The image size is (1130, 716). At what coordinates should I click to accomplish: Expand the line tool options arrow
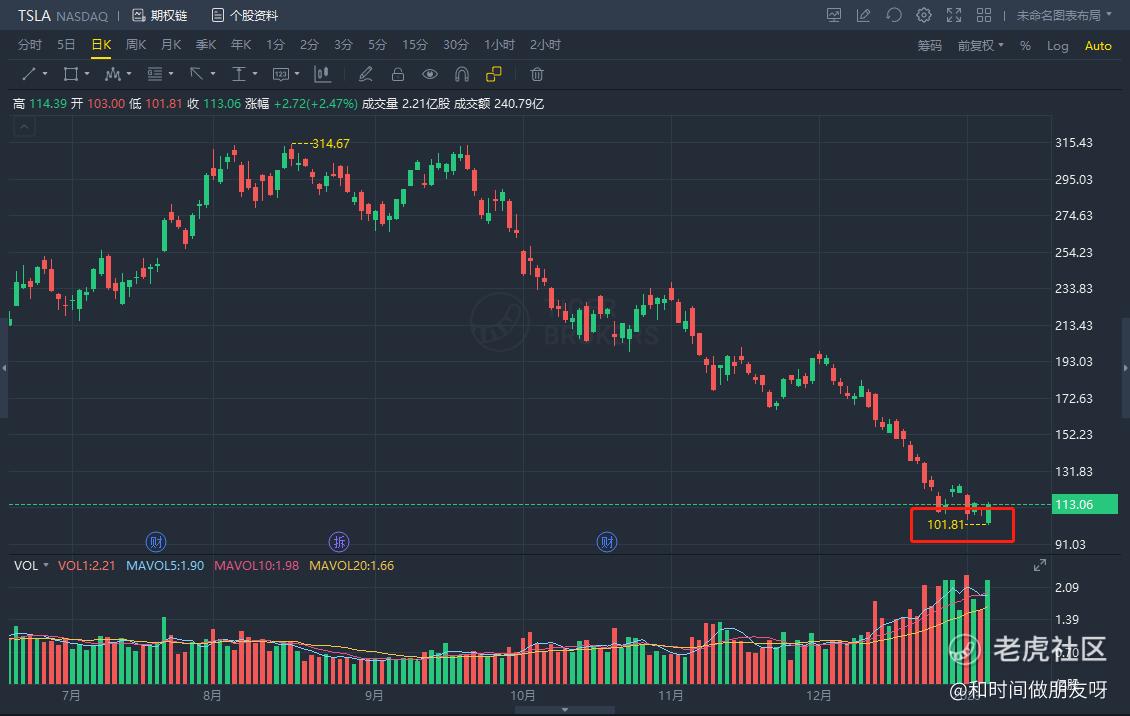point(45,73)
